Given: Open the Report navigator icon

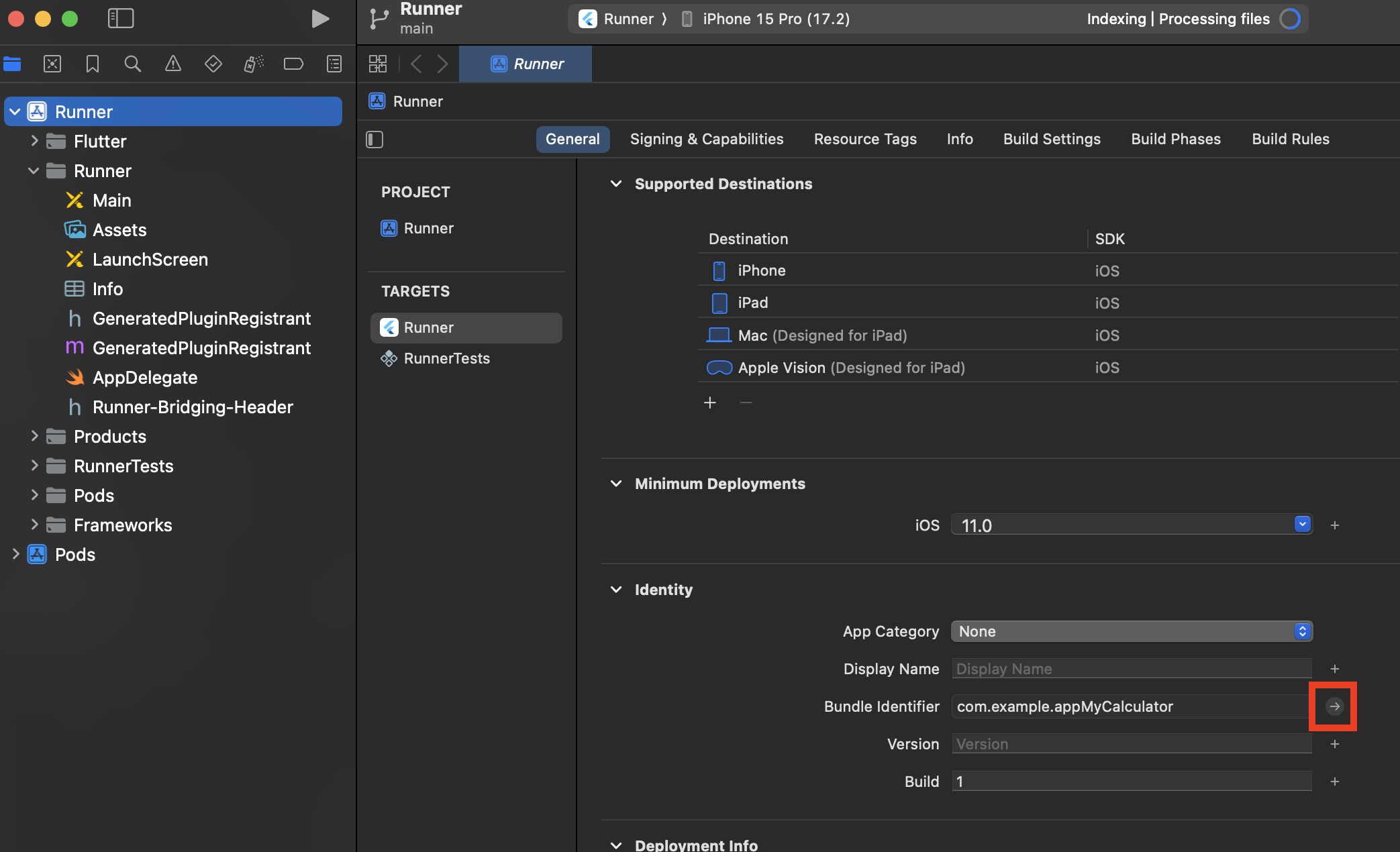Looking at the screenshot, I should 334,64.
